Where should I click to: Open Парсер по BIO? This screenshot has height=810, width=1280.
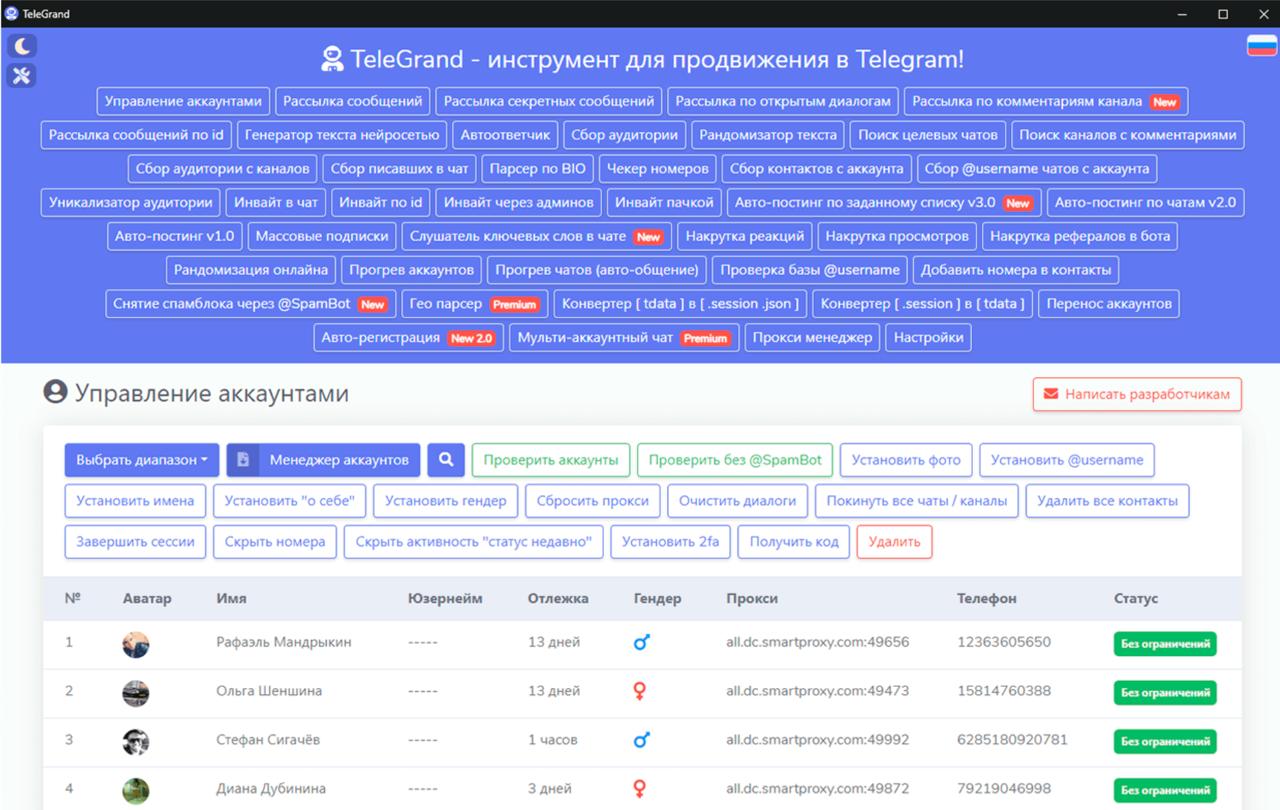(x=538, y=169)
